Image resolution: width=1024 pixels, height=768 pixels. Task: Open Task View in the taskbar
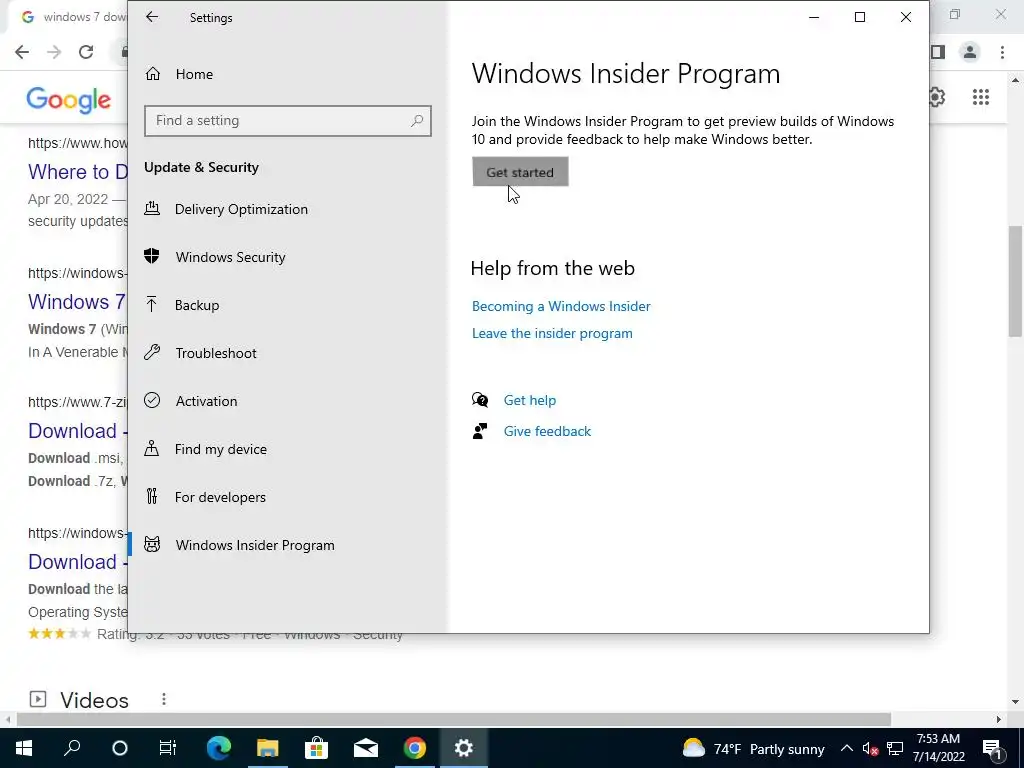coord(168,748)
